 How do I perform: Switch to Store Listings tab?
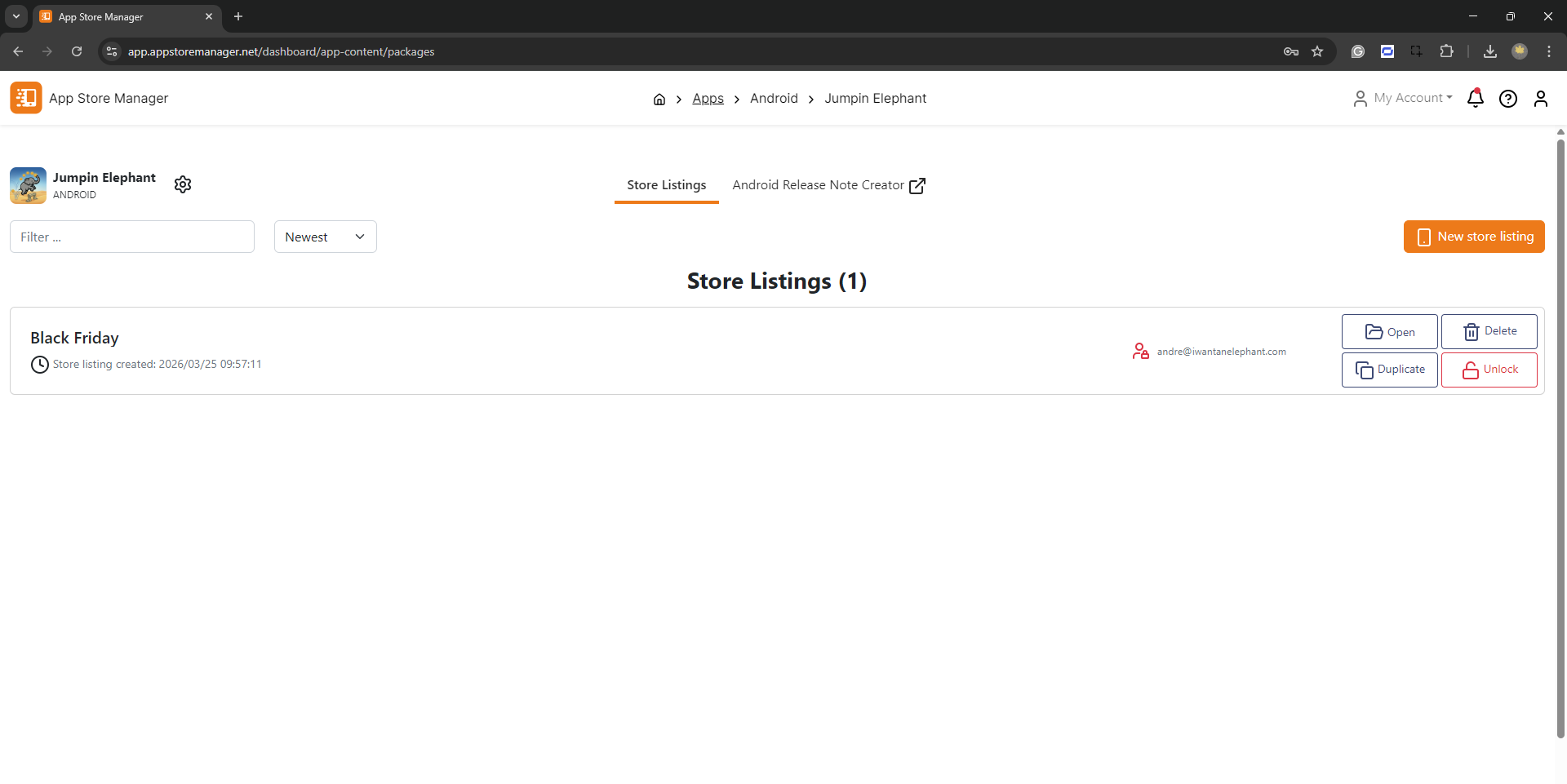[x=666, y=185]
